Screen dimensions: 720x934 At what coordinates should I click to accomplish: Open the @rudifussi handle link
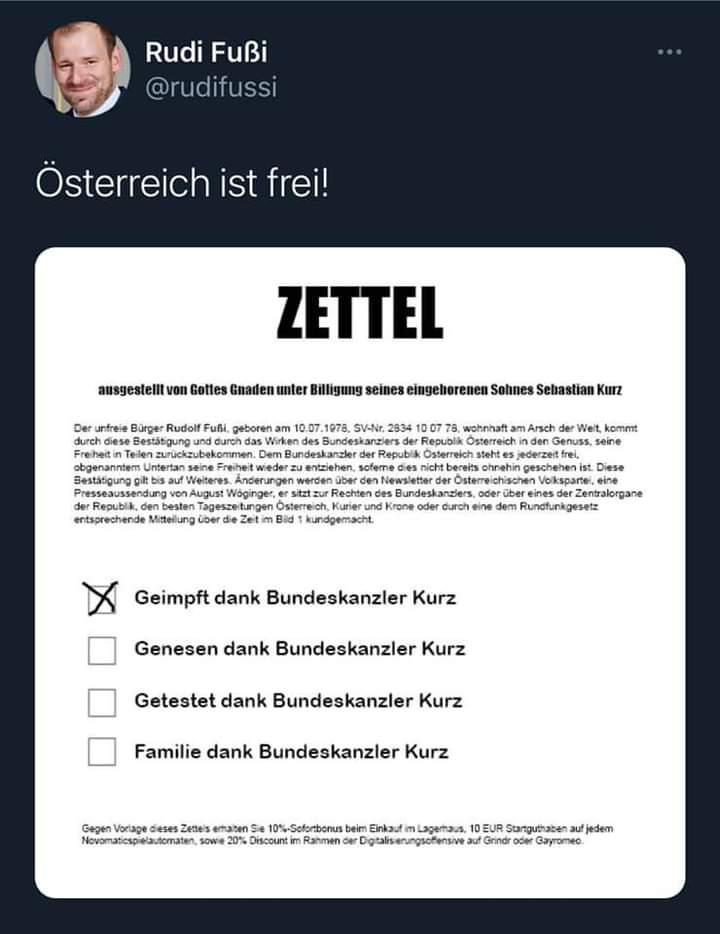[211, 87]
